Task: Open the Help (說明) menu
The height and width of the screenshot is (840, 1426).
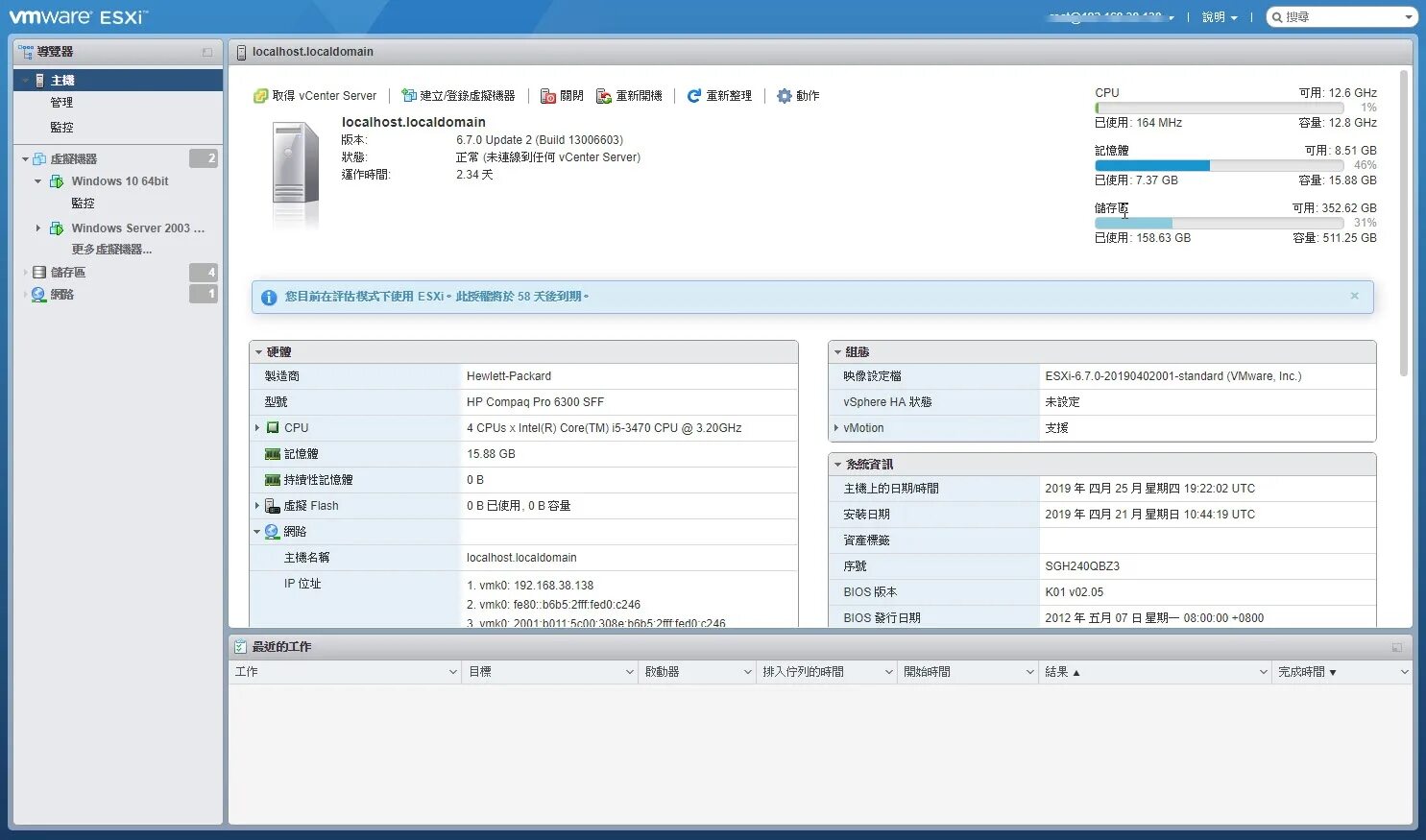Action: [x=1220, y=17]
